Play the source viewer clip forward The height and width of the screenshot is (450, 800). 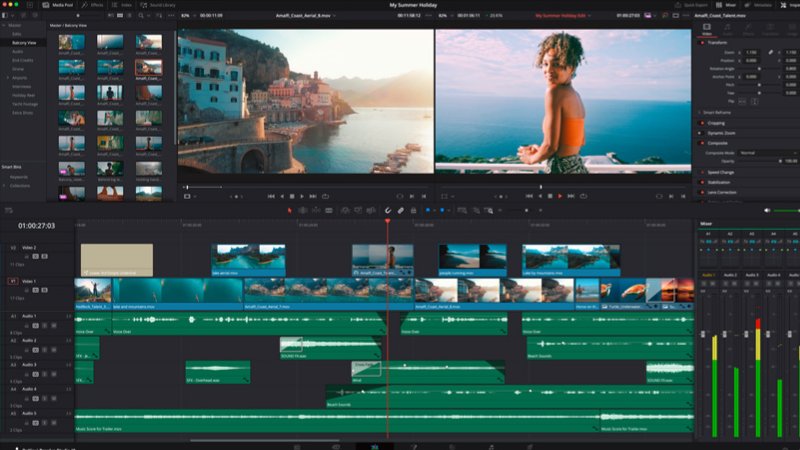point(302,196)
